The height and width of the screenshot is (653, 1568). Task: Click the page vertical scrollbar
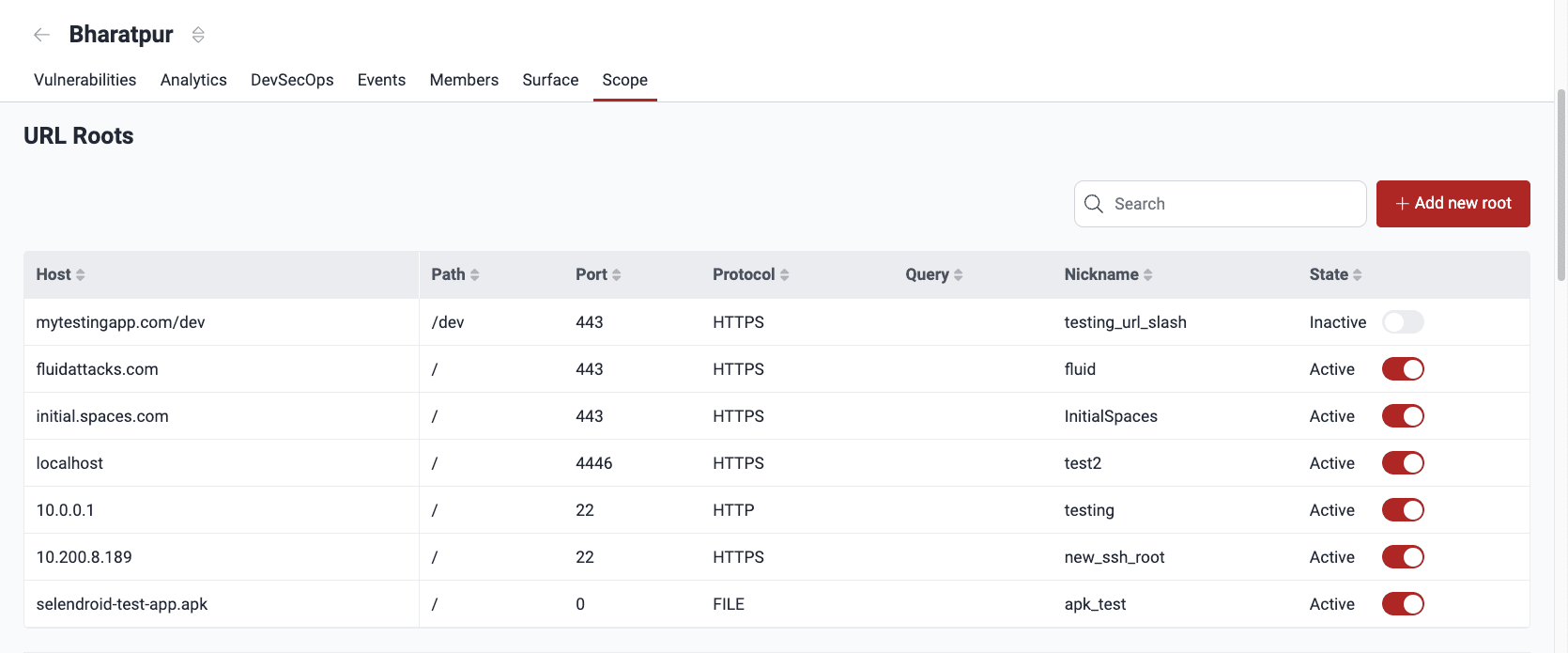[1561, 185]
